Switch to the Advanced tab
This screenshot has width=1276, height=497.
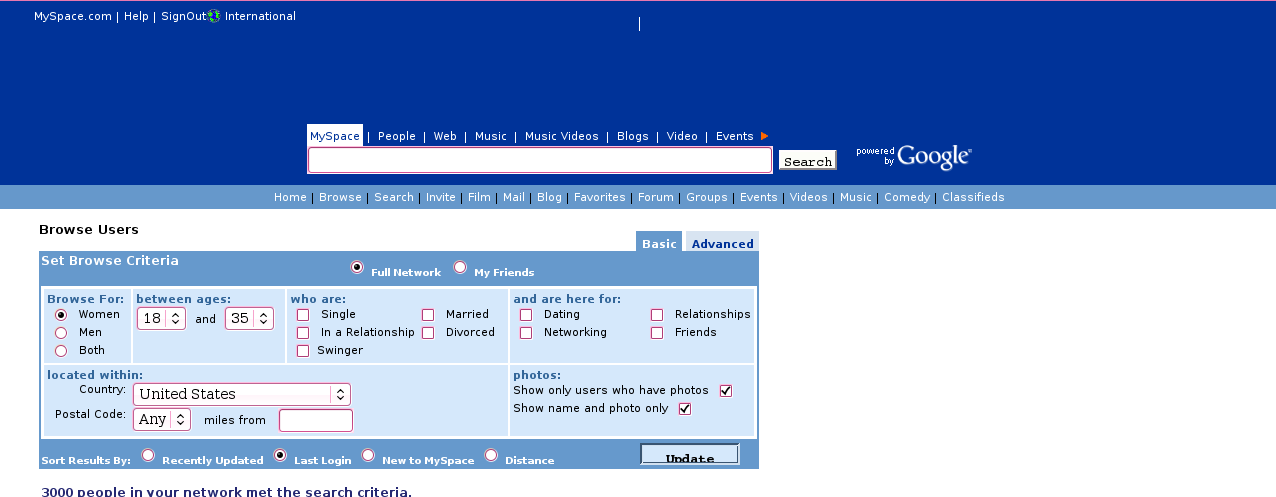coord(722,243)
